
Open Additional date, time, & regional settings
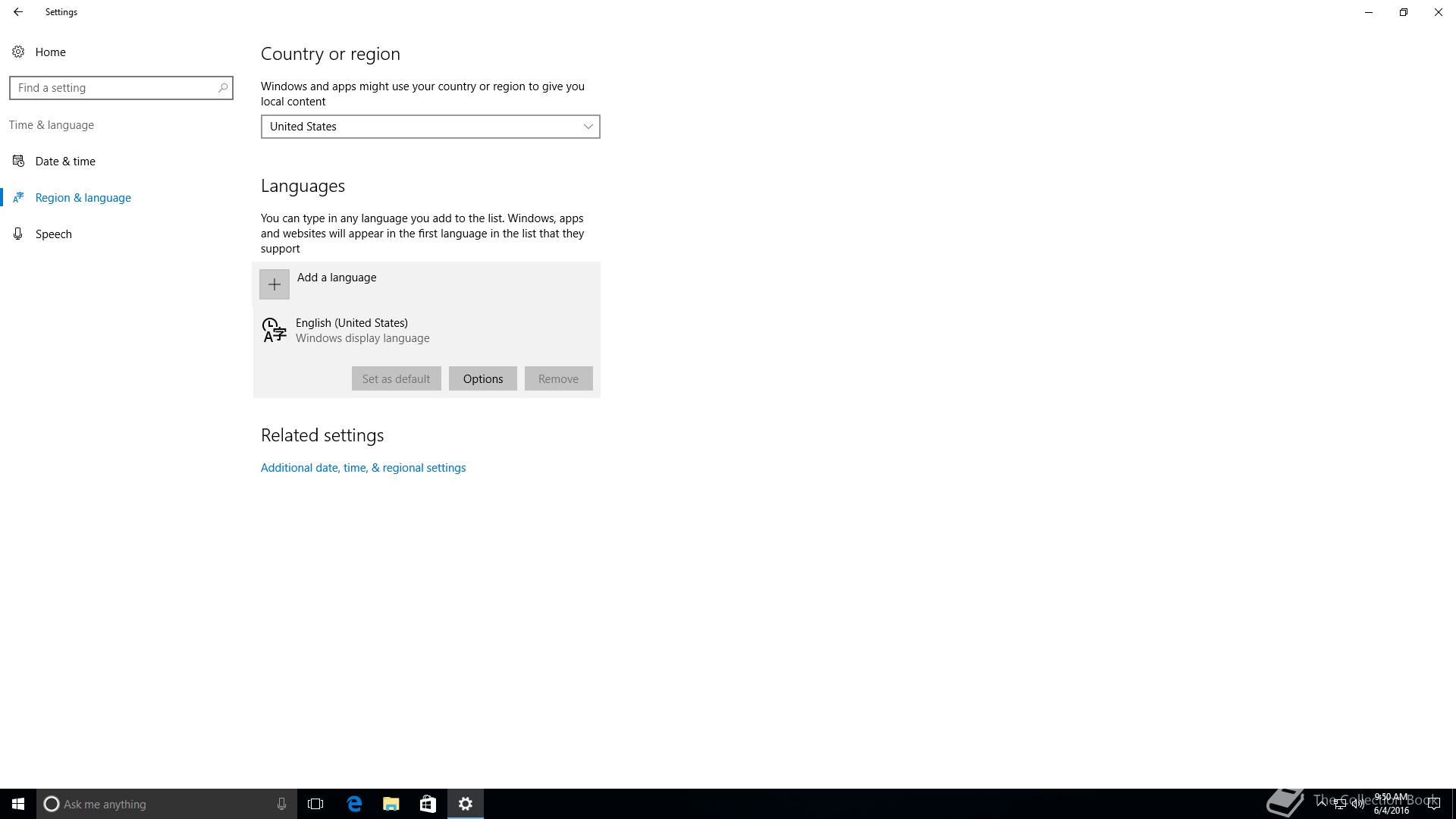pyautogui.click(x=363, y=468)
